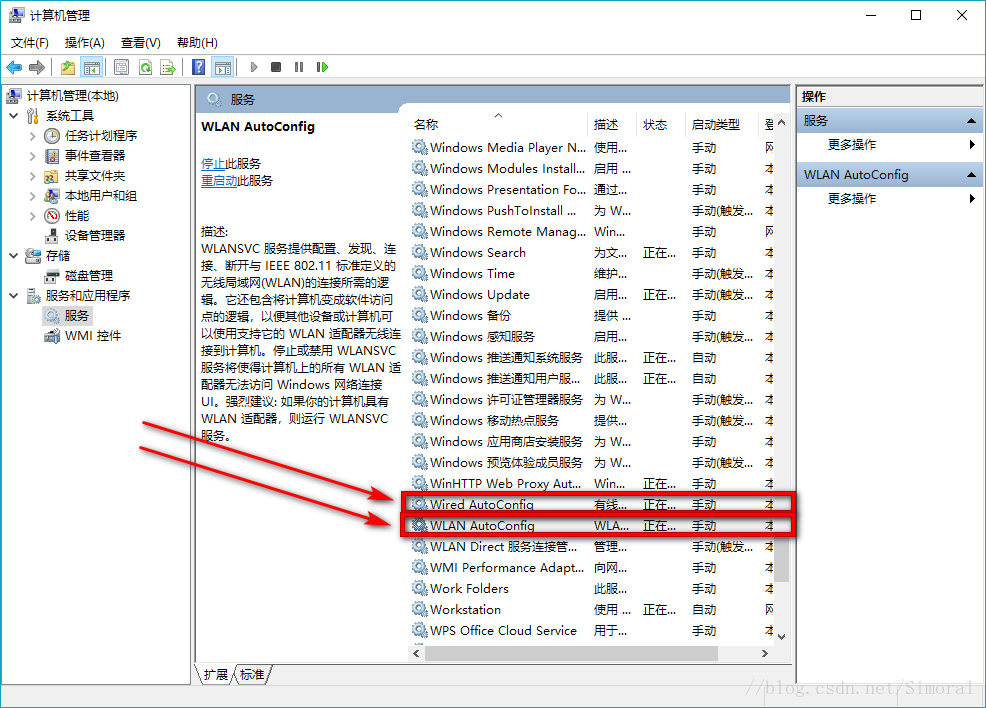Click the 重启动 this service link
This screenshot has width=986, height=708.
(x=219, y=181)
